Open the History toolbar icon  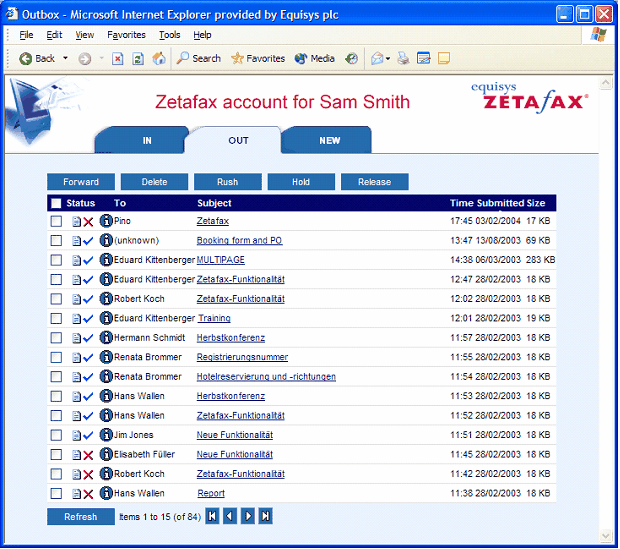click(352, 59)
